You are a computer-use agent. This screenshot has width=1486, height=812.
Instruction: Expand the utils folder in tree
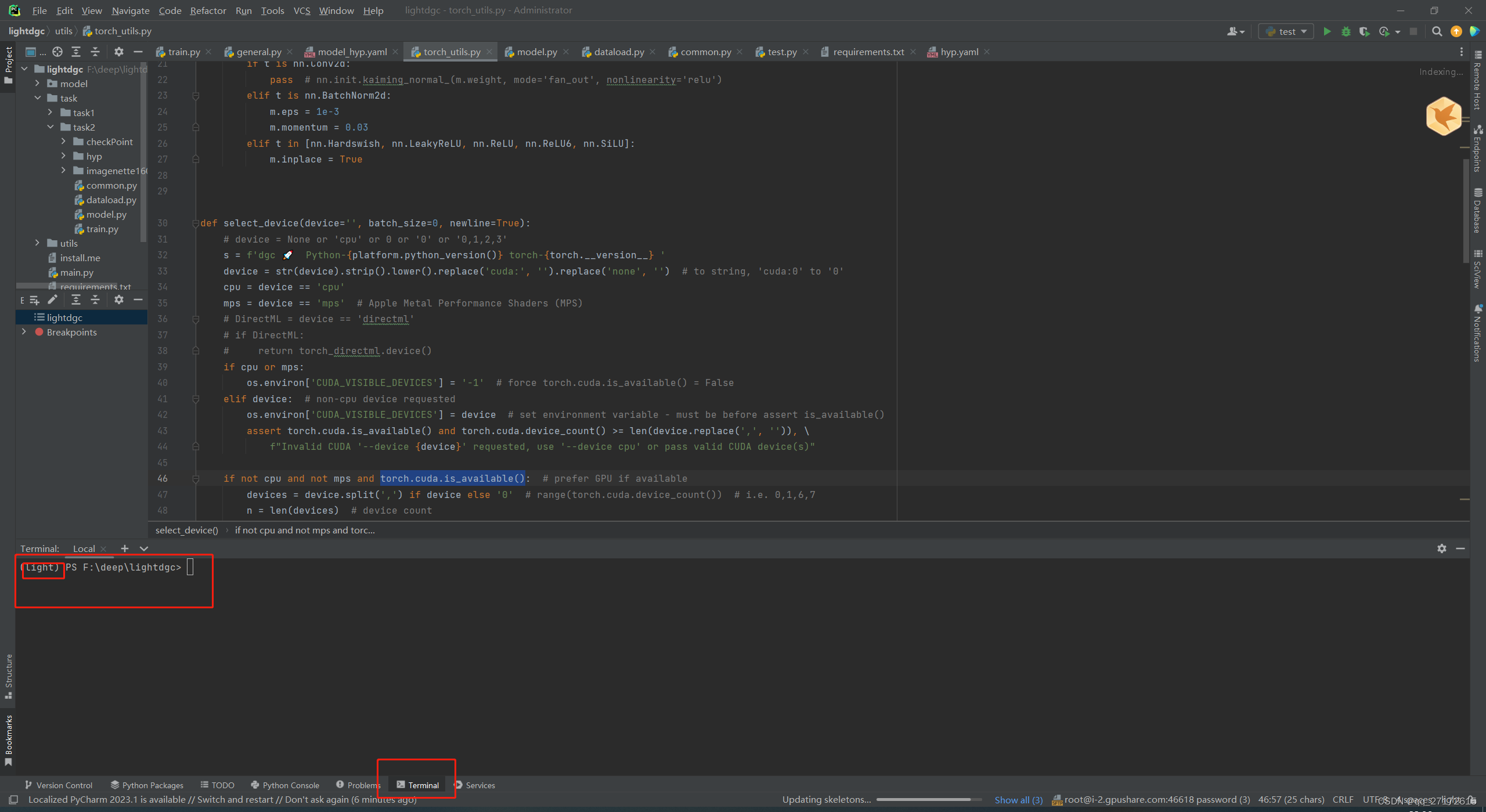(x=37, y=243)
